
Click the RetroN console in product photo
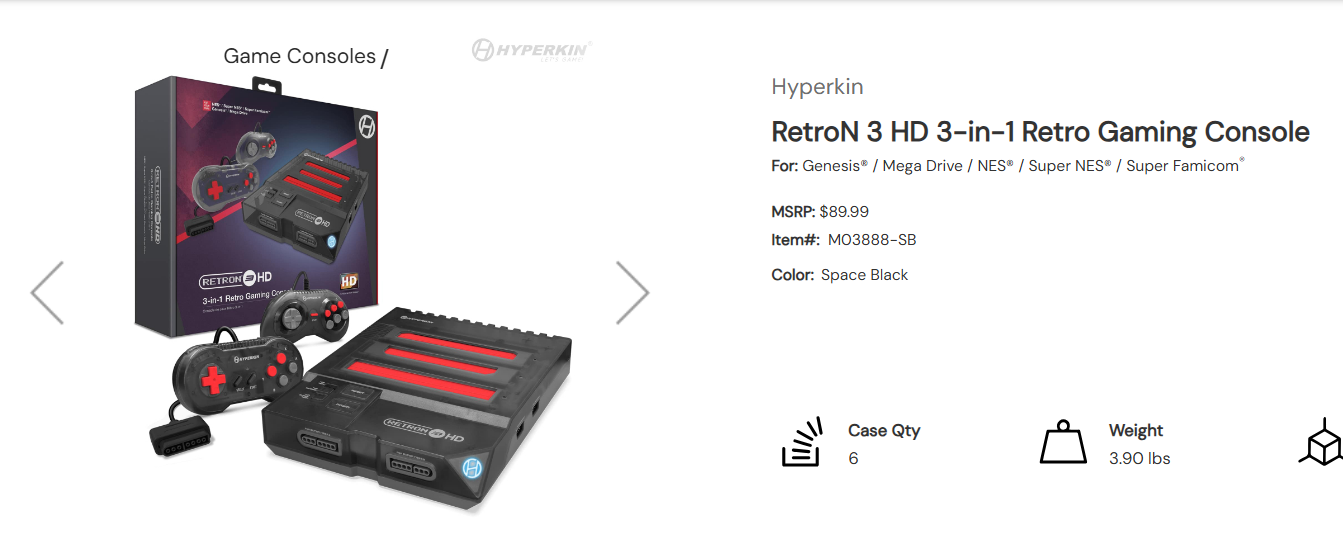click(417, 409)
